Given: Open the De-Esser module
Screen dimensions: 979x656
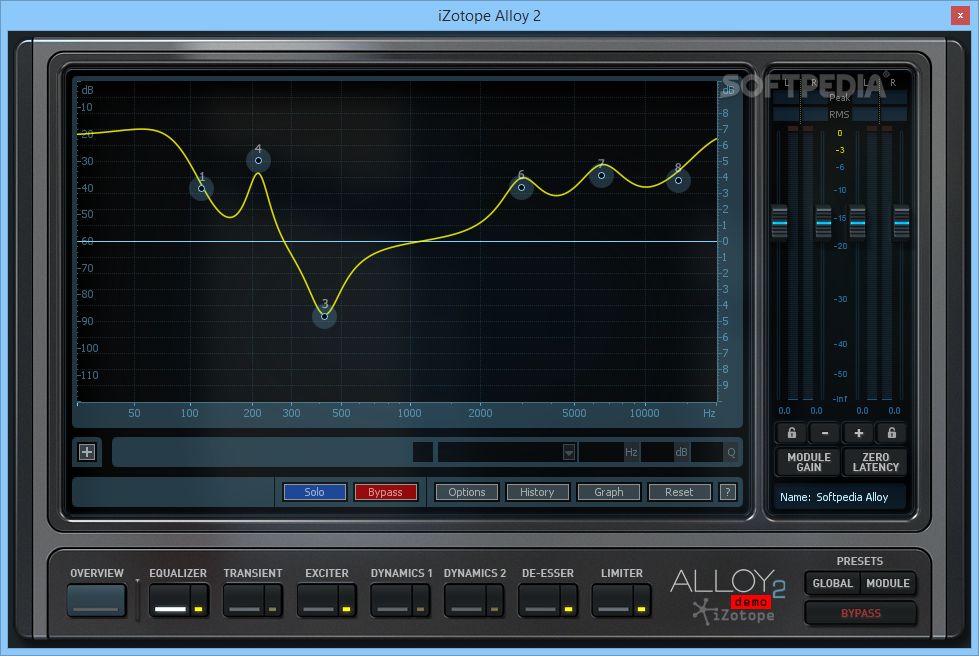Looking at the screenshot, I should (x=539, y=600).
